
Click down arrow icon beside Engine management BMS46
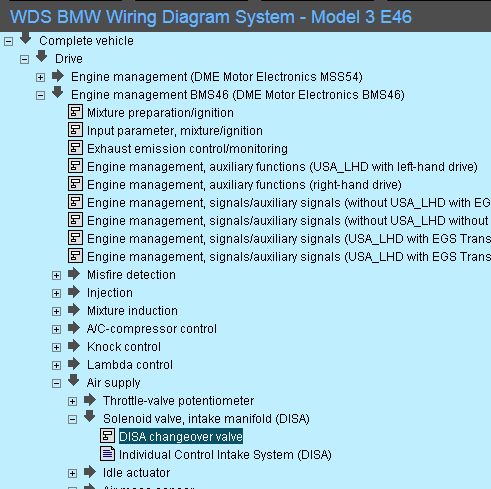point(57,92)
